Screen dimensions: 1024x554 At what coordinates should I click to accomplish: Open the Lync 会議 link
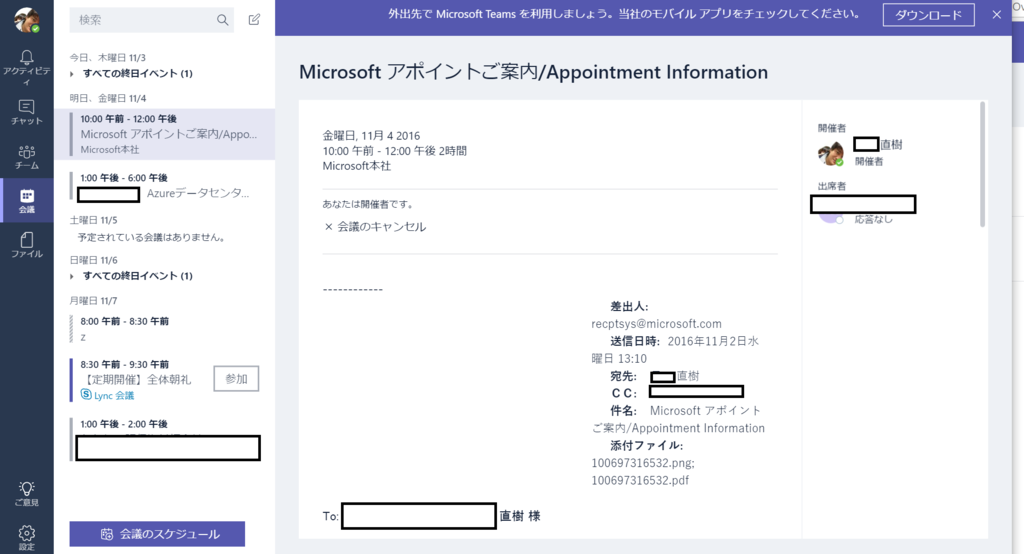point(114,395)
